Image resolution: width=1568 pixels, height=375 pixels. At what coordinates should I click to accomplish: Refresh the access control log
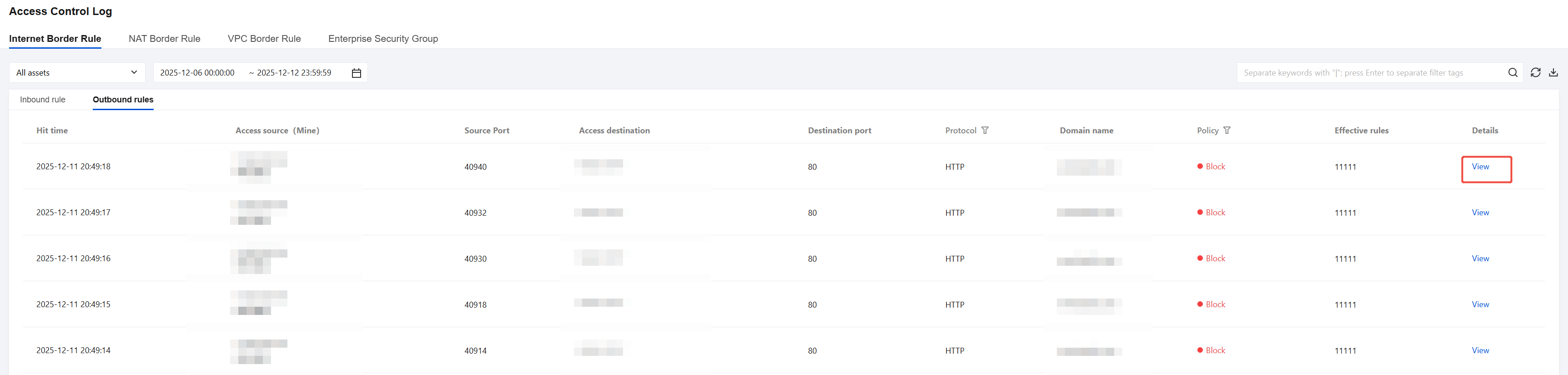[x=1536, y=73]
